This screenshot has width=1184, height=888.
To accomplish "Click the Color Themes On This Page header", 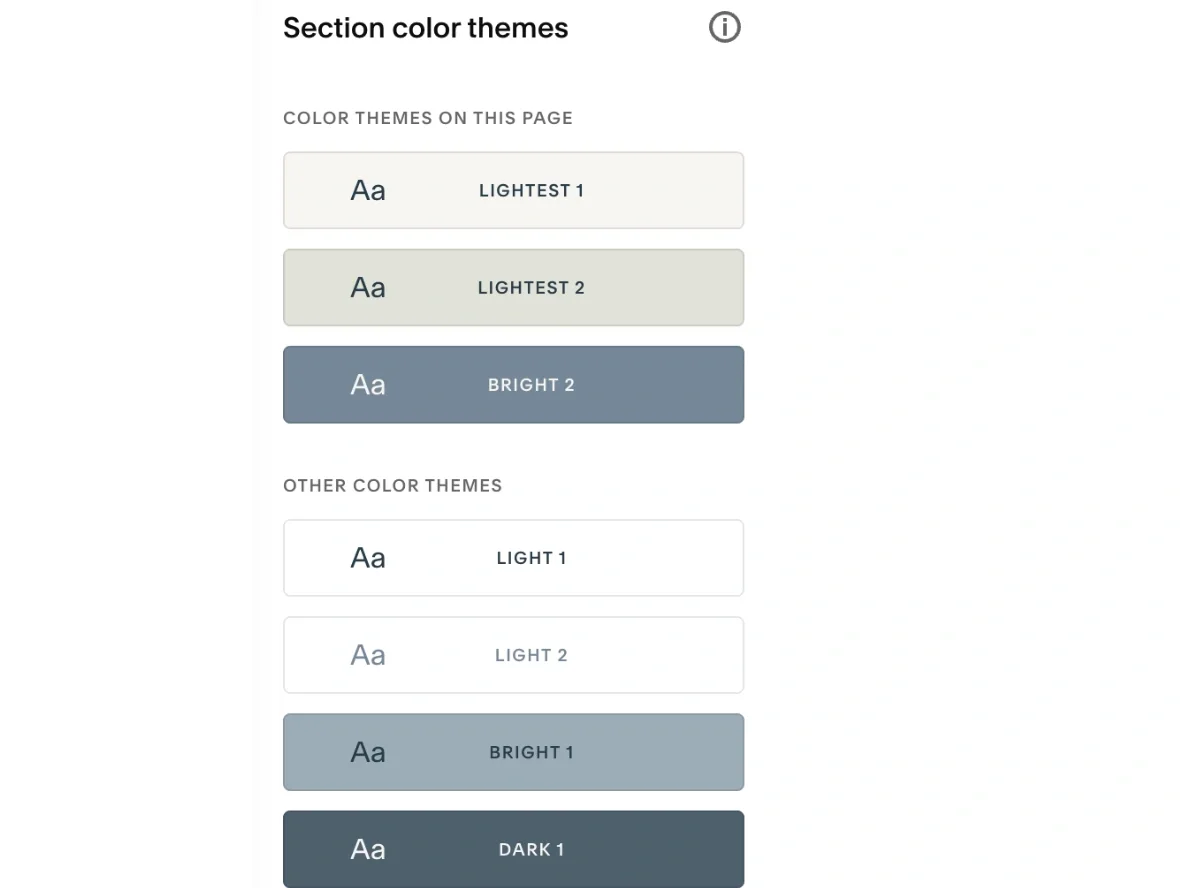I will (x=428, y=118).
